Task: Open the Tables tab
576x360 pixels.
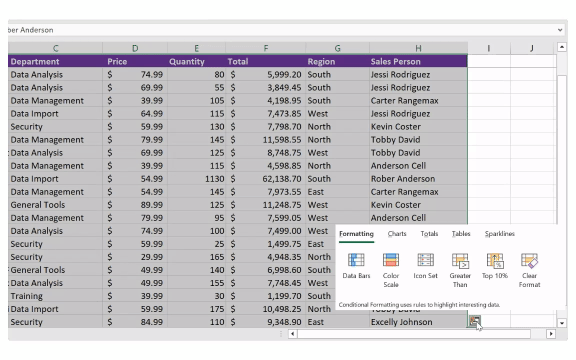Action: coord(461,234)
